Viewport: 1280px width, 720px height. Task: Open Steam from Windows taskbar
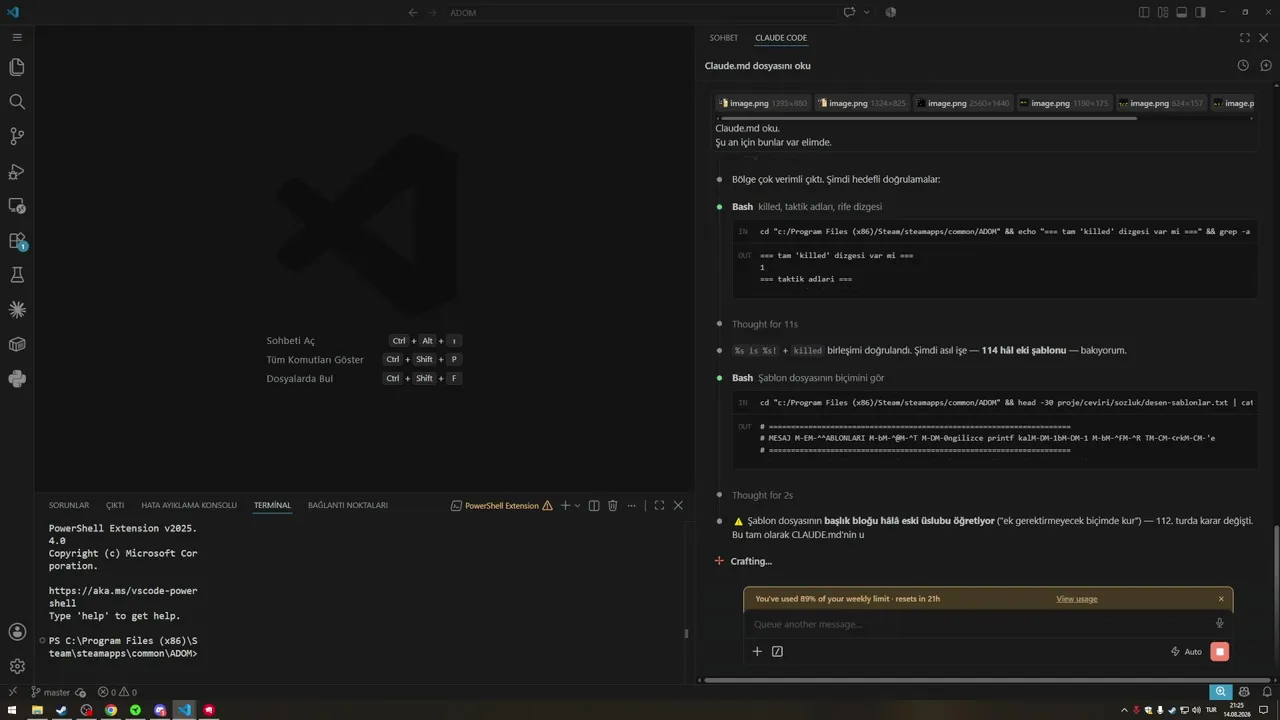62,710
